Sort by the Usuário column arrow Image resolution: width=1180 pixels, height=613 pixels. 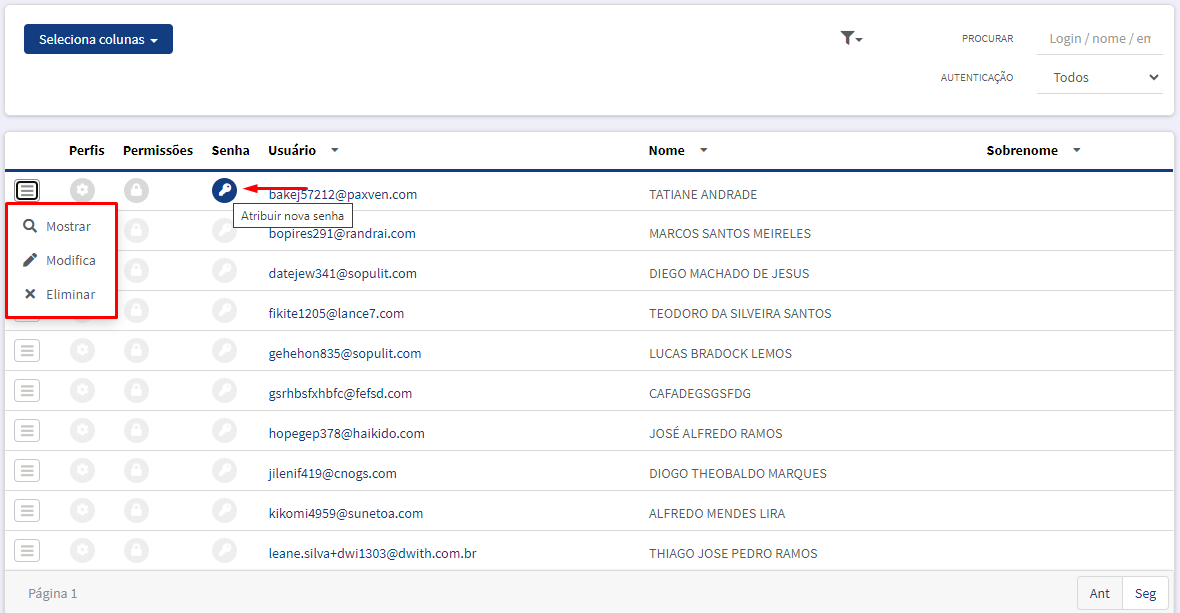point(335,150)
